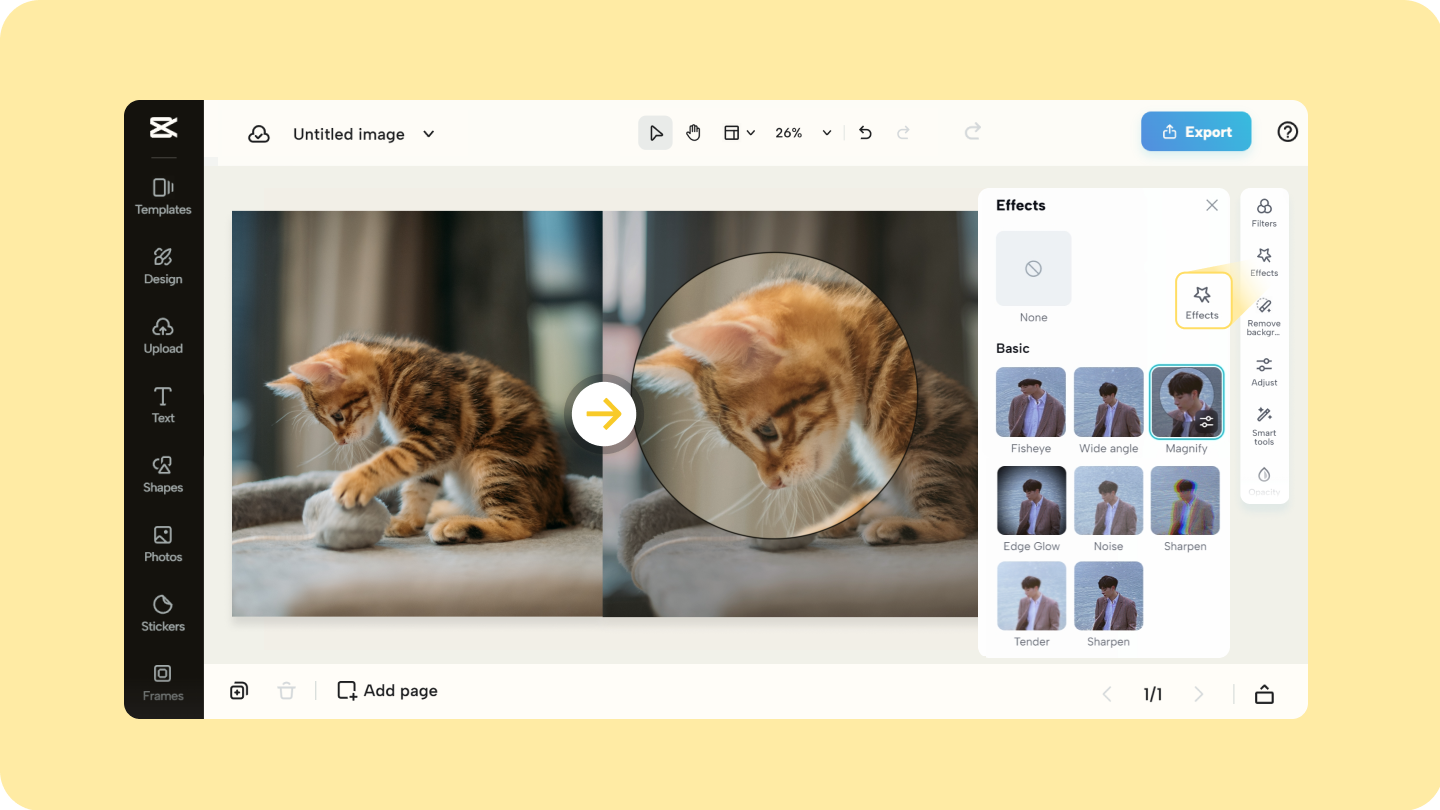Image resolution: width=1440 pixels, height=810 pixels.
Task: Open Smart tools
Action: click(1264, 426)
